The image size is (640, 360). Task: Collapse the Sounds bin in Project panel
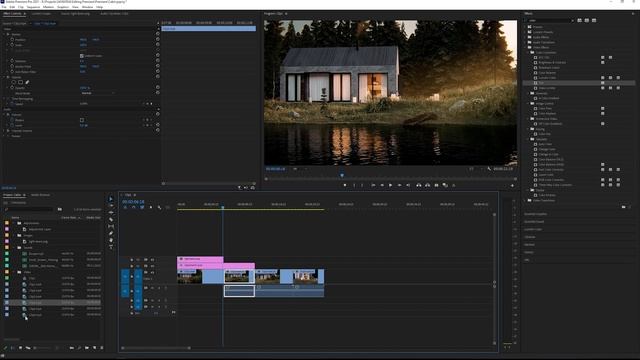(x=14, y=247)
